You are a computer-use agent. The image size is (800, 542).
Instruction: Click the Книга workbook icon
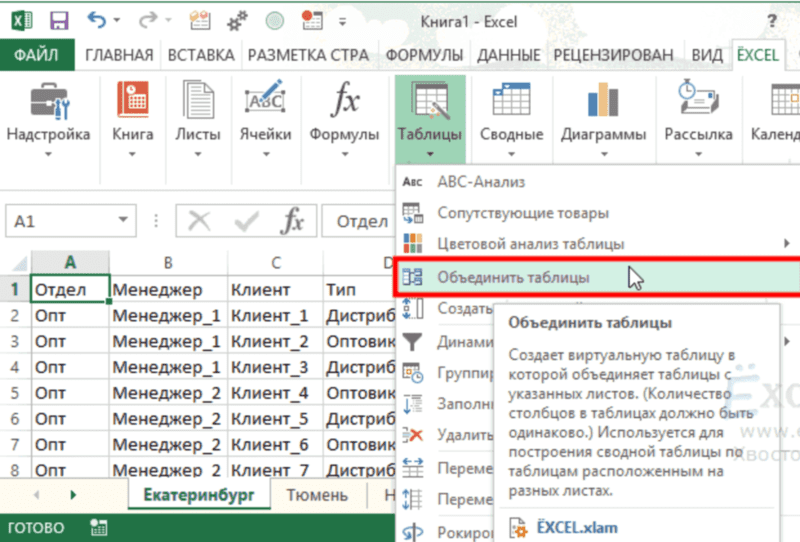pyautogui.click(x=132, y=103)
